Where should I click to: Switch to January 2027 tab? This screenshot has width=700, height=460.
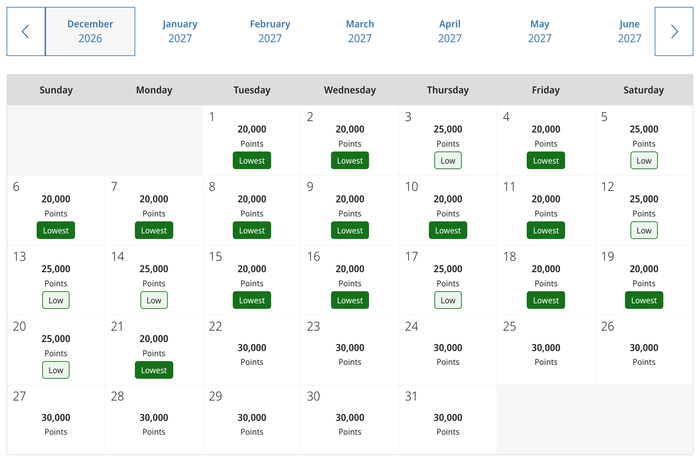[x=180, y=31]
